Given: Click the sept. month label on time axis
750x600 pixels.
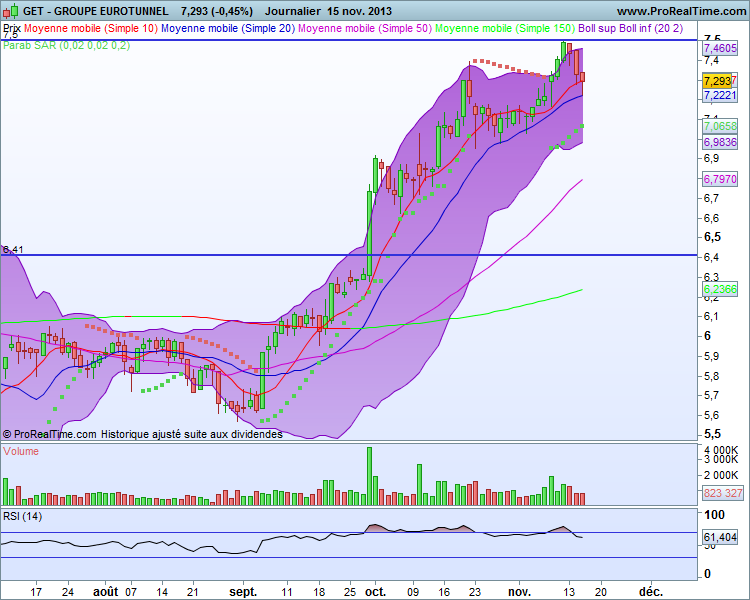Looking at the screenshot, I should coord(243,592).
